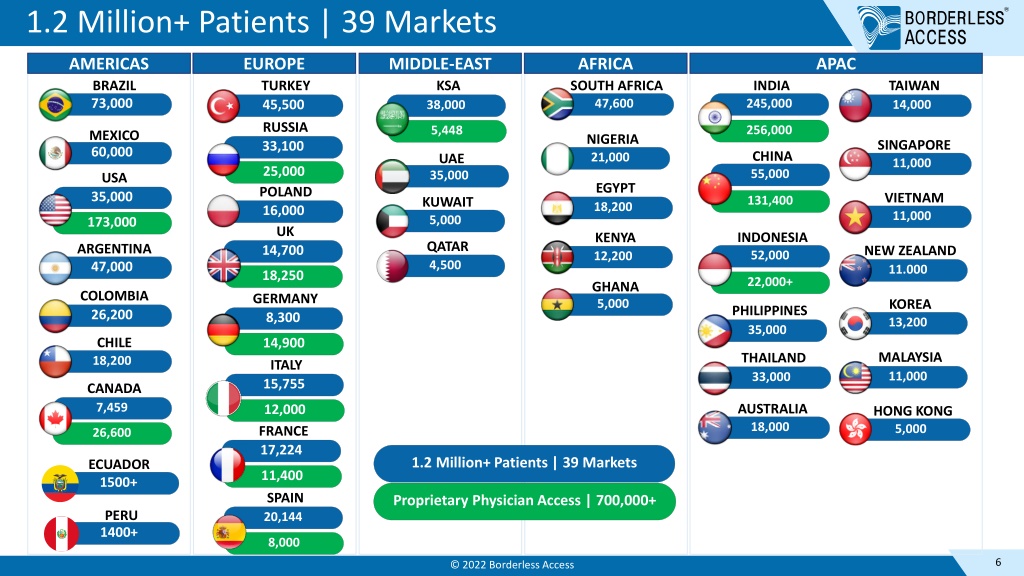Click the Hong Kong flag icon
The image size is (1024, 576).
click(x=855, y=429)
